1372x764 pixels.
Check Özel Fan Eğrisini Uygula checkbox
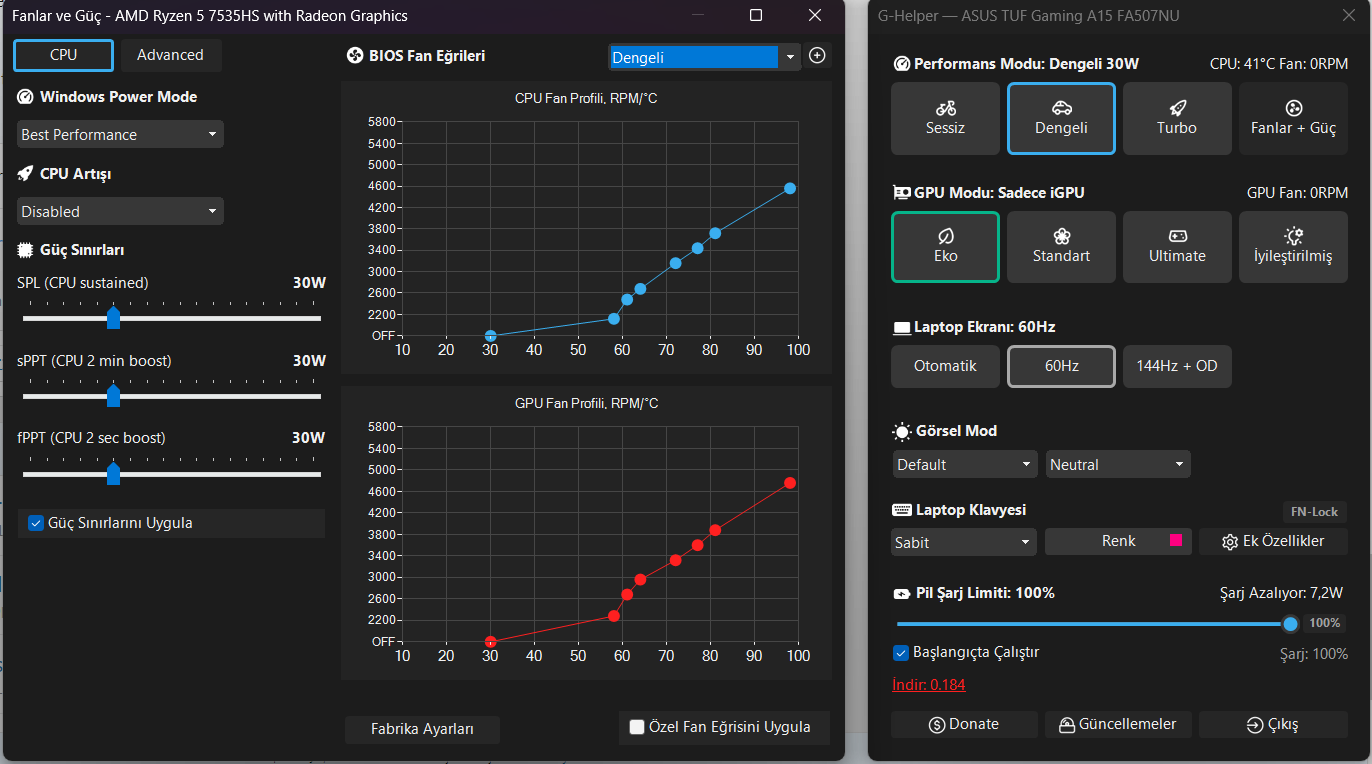(637, 727)
